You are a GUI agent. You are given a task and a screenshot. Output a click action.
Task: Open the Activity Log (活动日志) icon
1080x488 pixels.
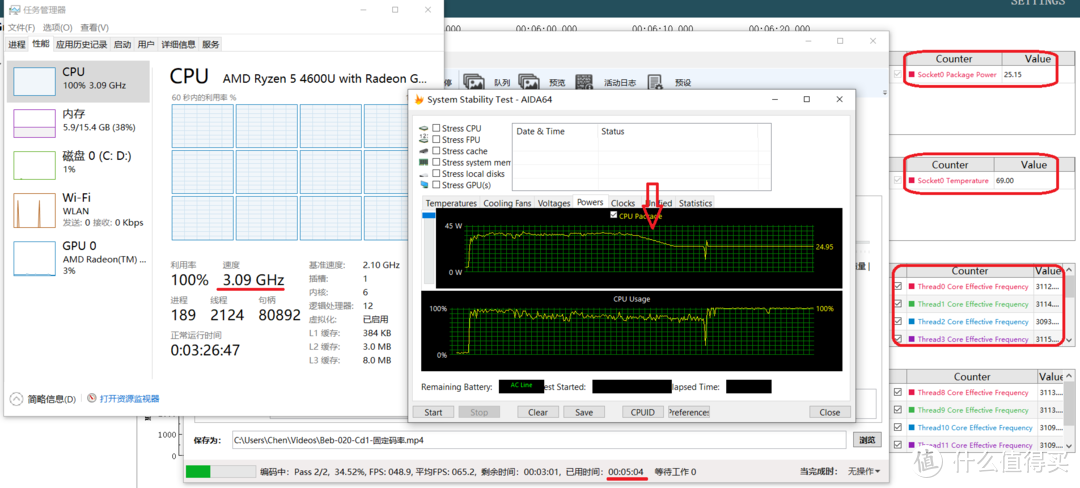tap(584, 82)
